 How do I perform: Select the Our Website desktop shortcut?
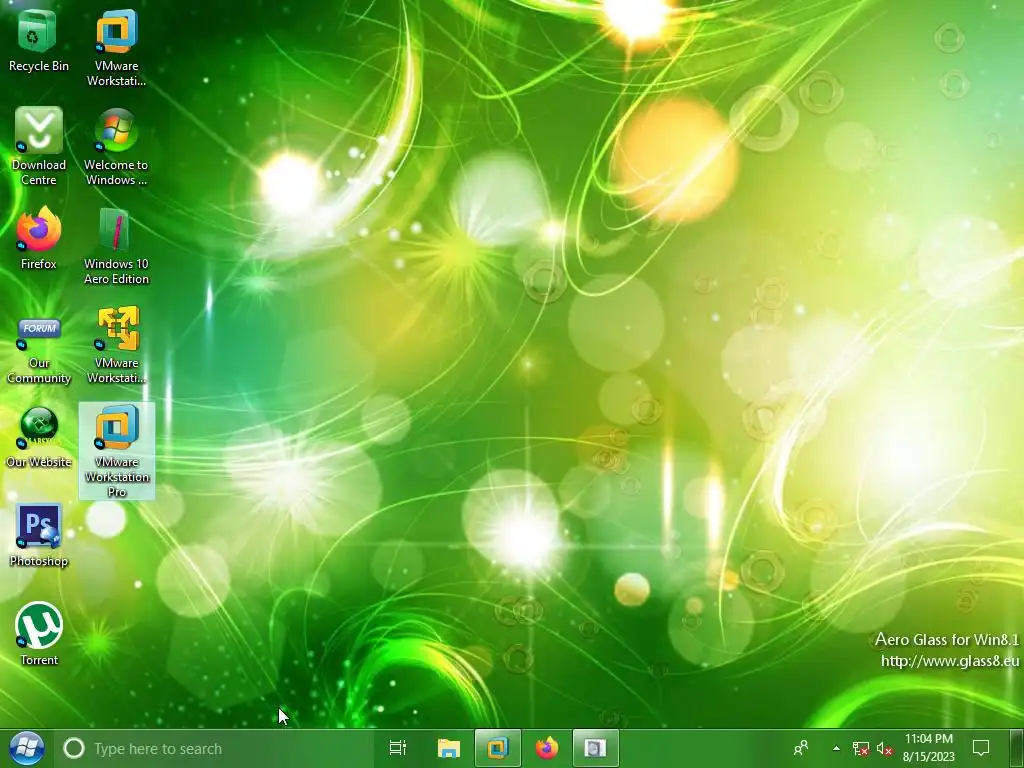[x=39, y=438]
